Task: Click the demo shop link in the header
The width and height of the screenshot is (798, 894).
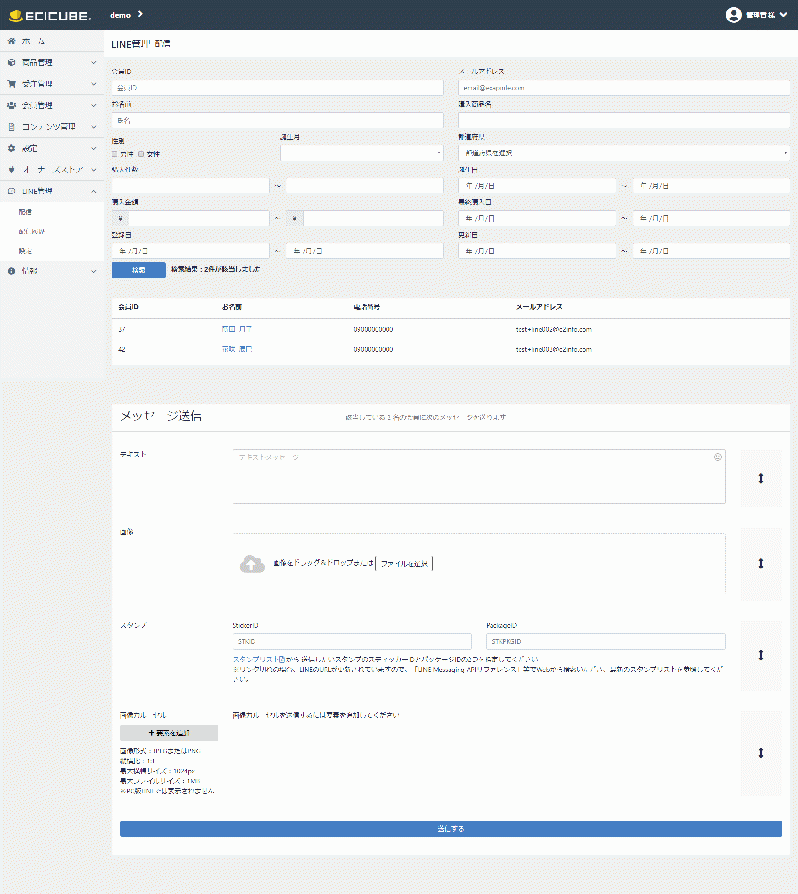Action: point(120,15)
